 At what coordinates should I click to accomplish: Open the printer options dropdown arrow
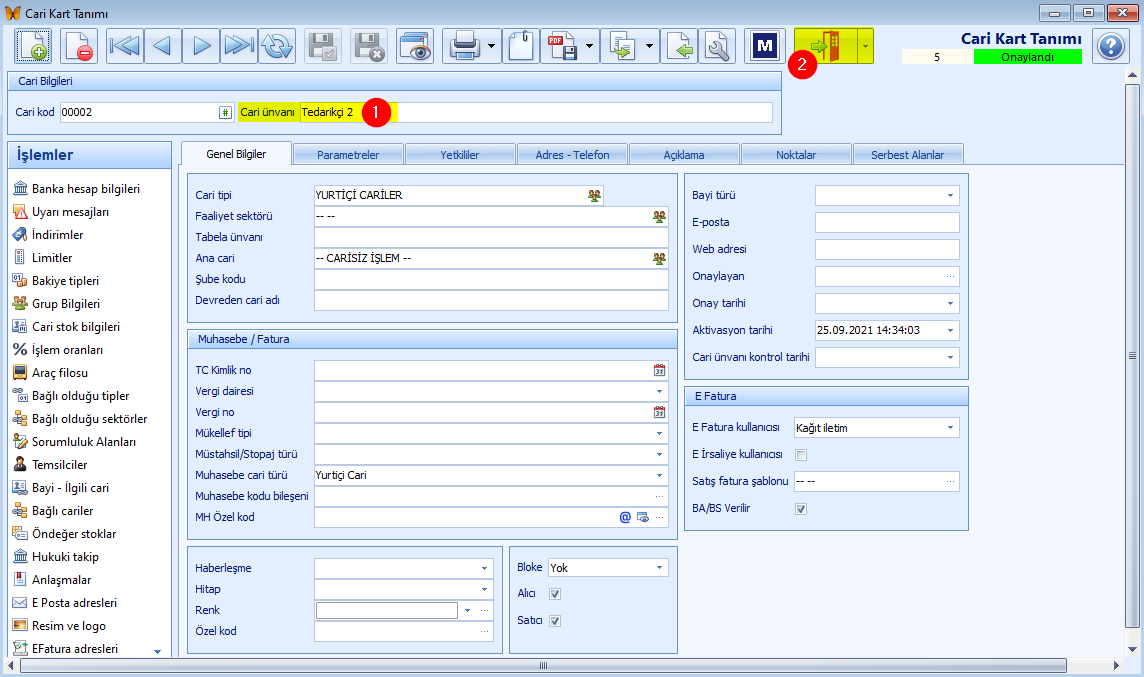click(492, 46)
